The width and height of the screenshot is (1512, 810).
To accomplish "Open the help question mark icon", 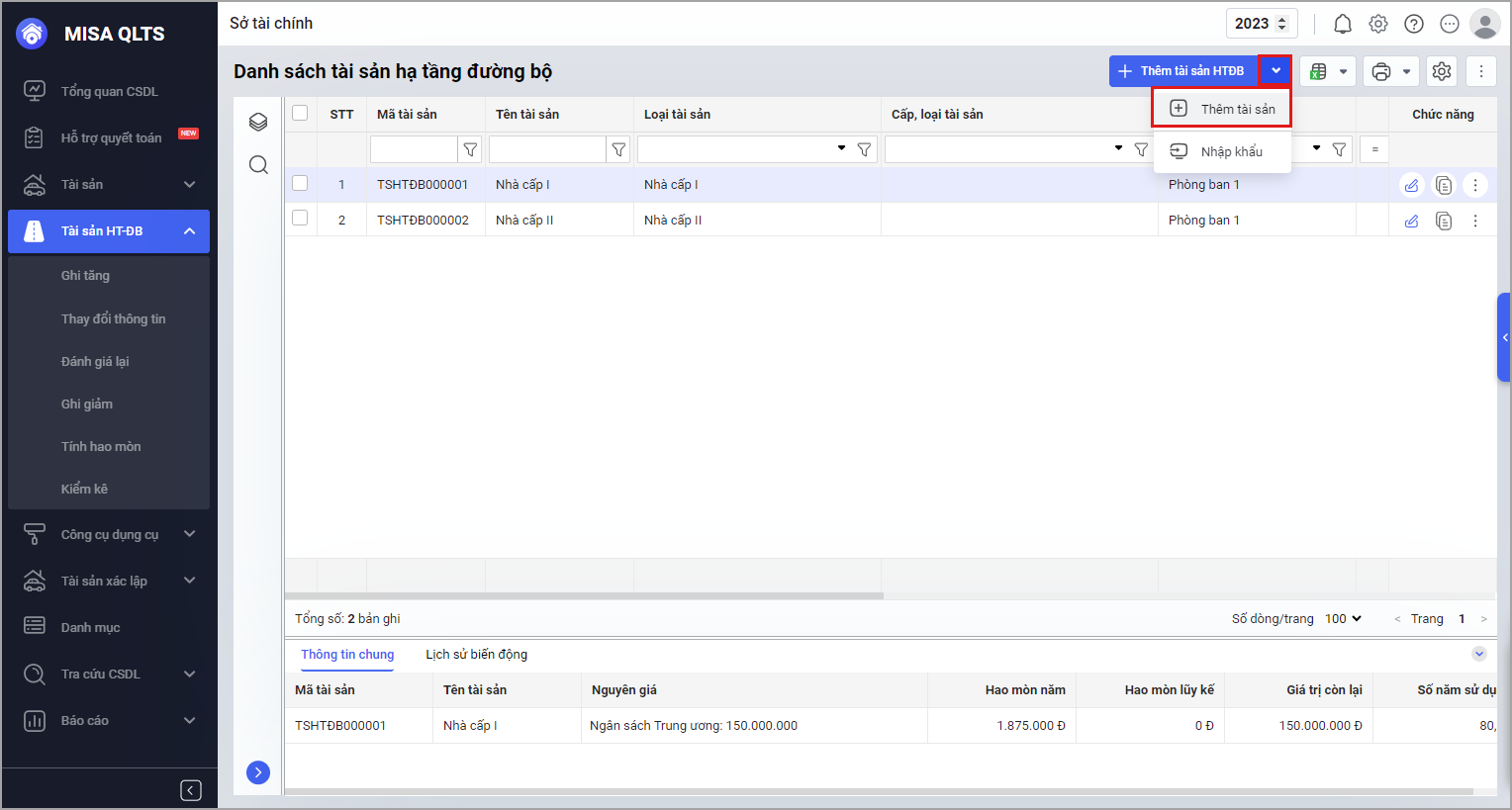I will tap(1414, 24).
